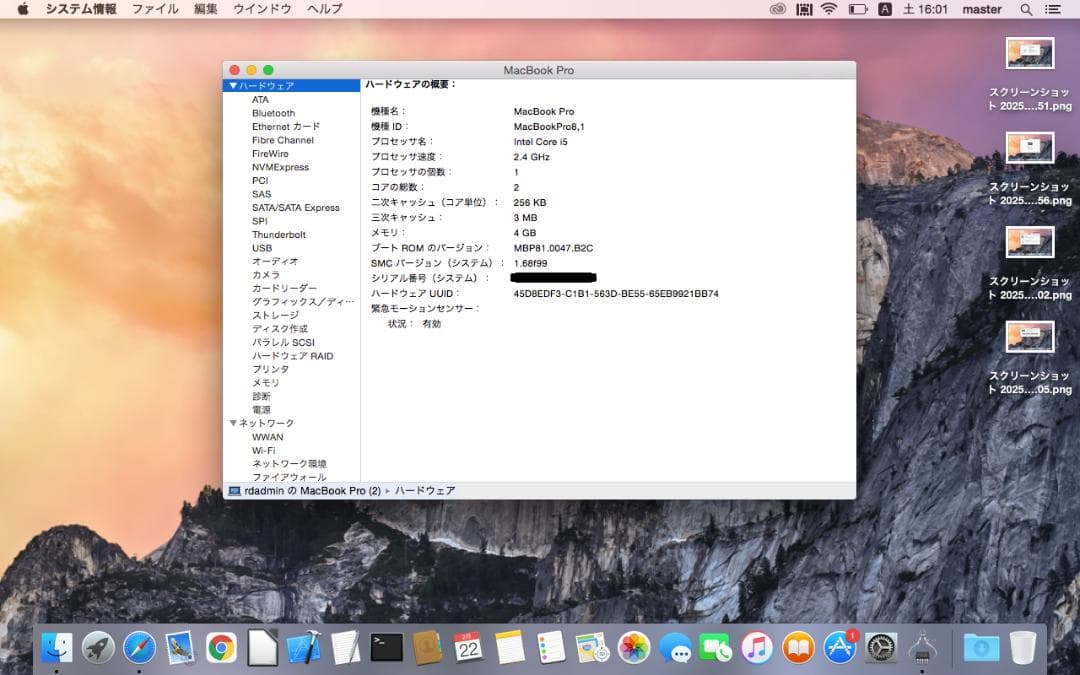Screen dimensions: 1080x675
Task: Launch Terminal from the Dock
Action: [x=387, y=648]
